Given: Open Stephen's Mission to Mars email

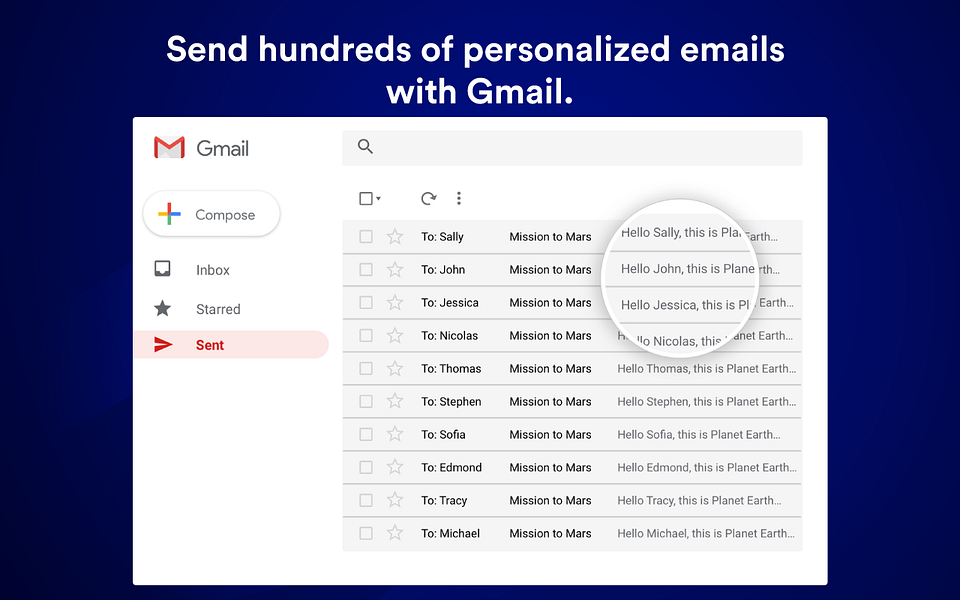Looking at the screenshot, I should coord(550,401).
